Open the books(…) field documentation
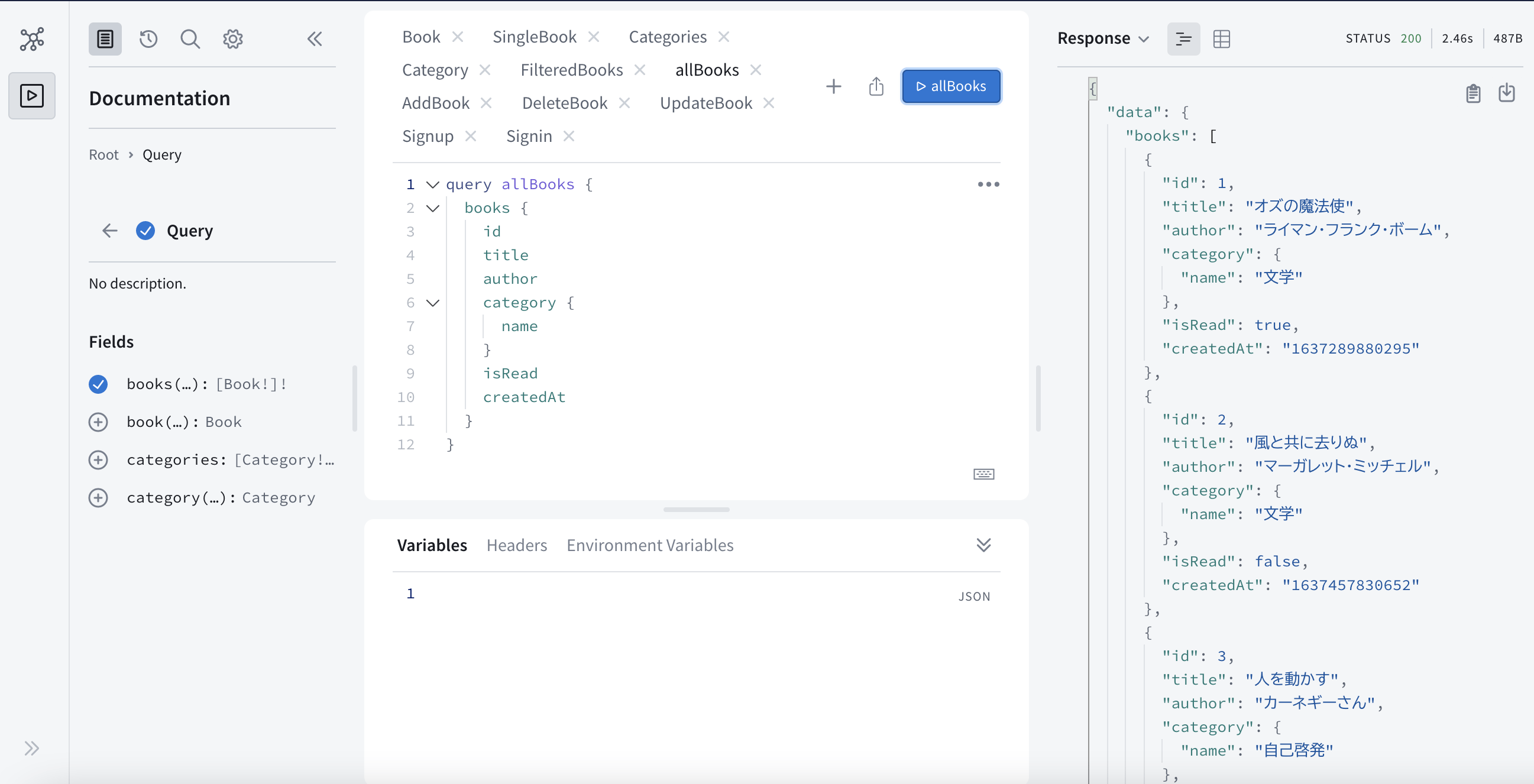 point(166,384)
